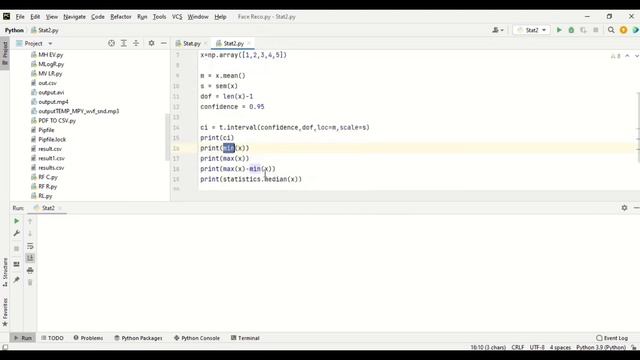This screenshot has width=640, height=360.
Task: Click the CRLF line separator widget
Action: click(x=518, y=347)
